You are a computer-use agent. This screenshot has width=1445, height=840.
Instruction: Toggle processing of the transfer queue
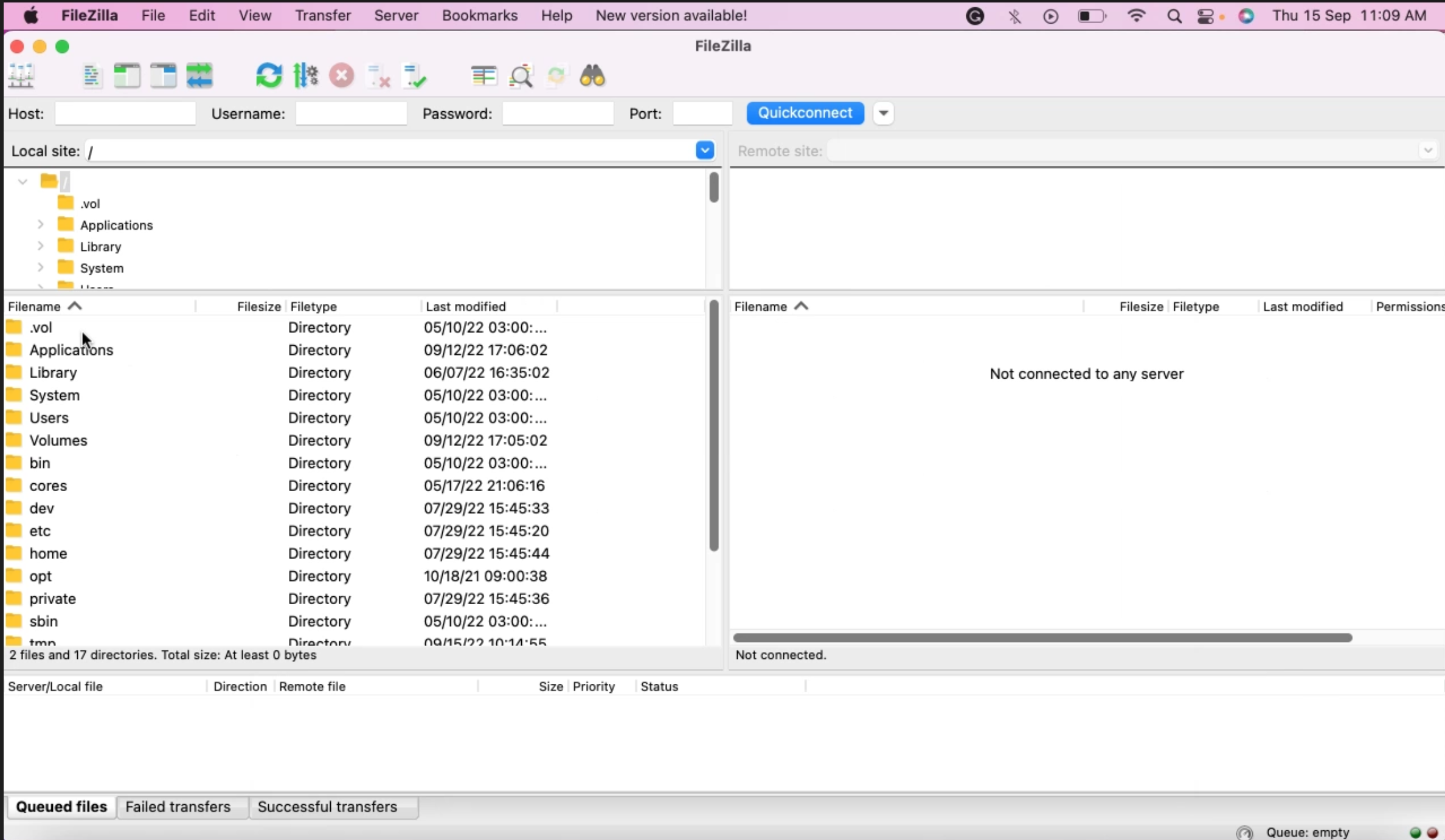[x=305, y=76]
